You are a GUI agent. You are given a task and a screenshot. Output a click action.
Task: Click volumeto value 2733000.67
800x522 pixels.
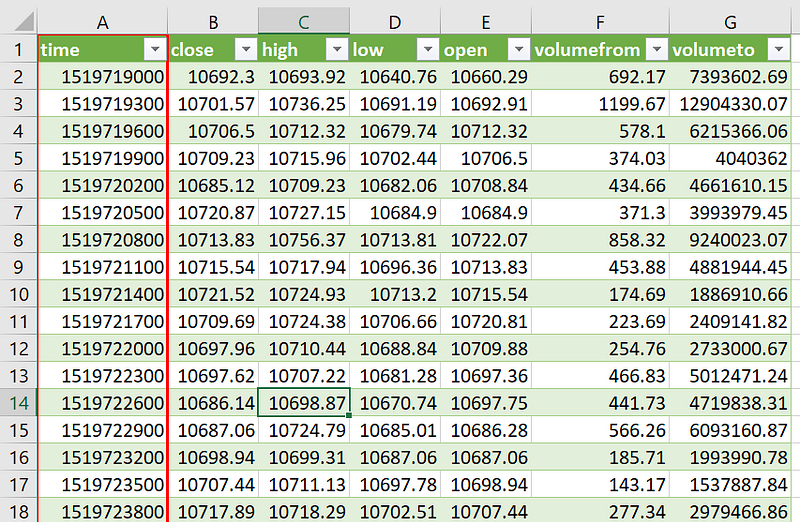click(x=738, y=349)
